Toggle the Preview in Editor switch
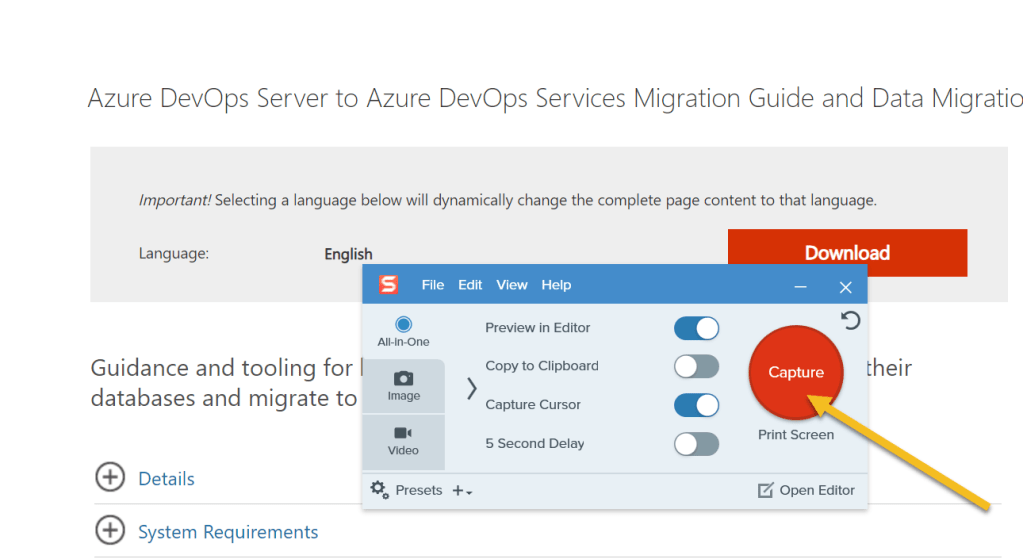 [x=696, y=328]
